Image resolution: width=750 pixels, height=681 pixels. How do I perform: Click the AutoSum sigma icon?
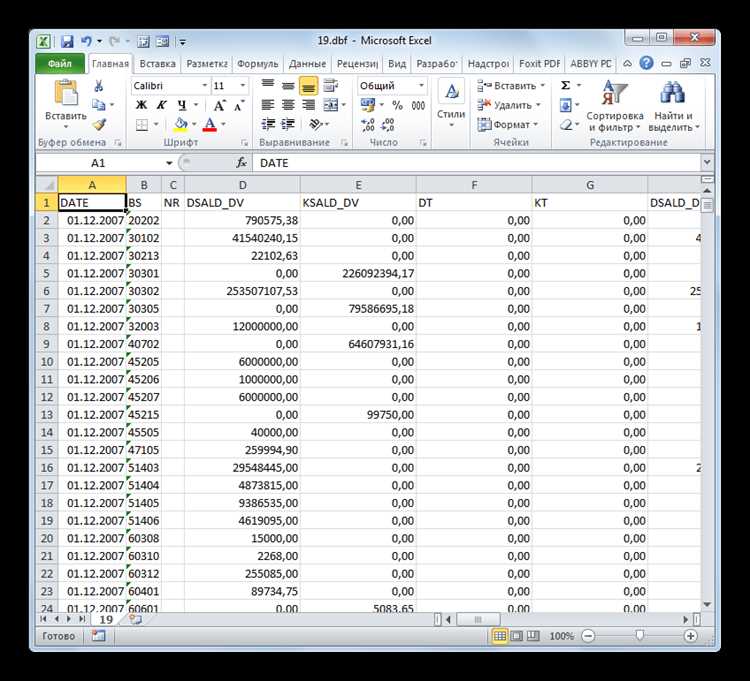click(x=565, y=86)
